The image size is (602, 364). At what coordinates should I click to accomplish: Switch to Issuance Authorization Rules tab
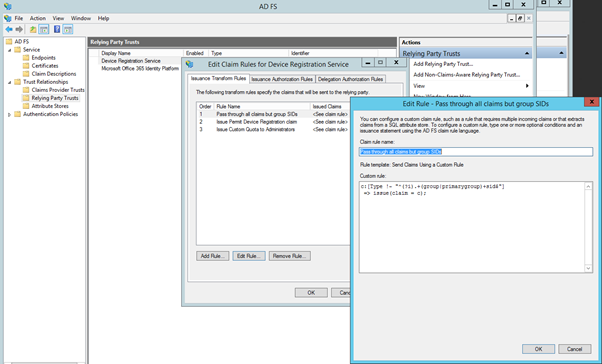pos(282,79)
